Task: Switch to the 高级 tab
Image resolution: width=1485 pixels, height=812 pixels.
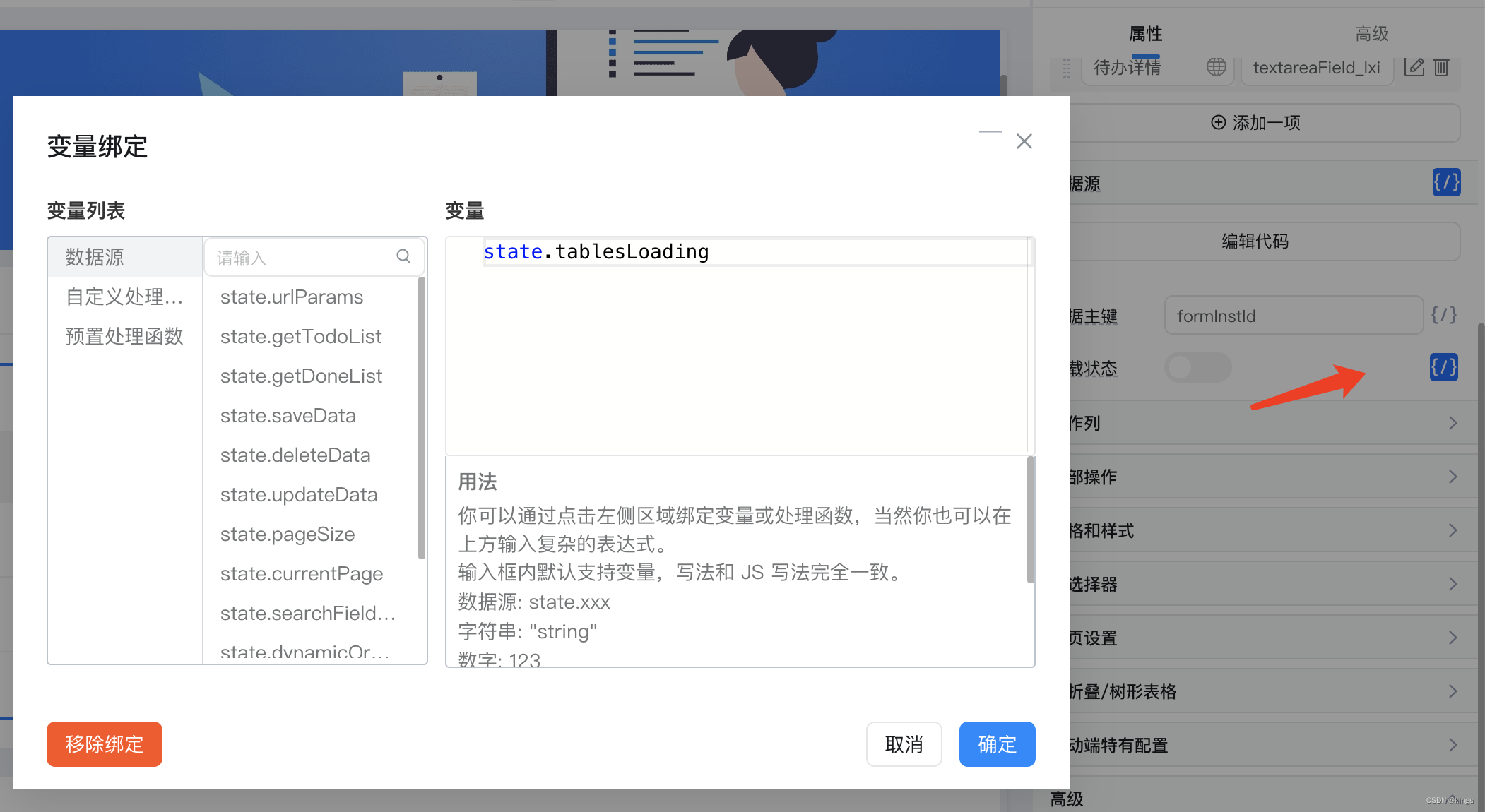Action: tap(1371, 33)
